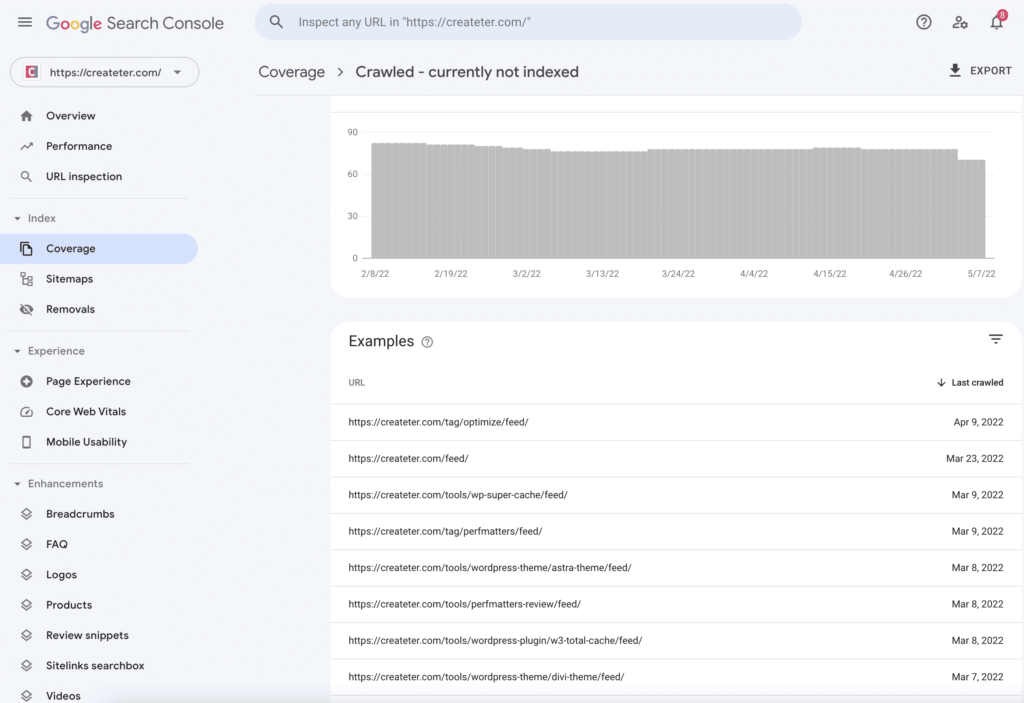
Task: Select the wp-super-cache/feed URL row
Action: 676,495
